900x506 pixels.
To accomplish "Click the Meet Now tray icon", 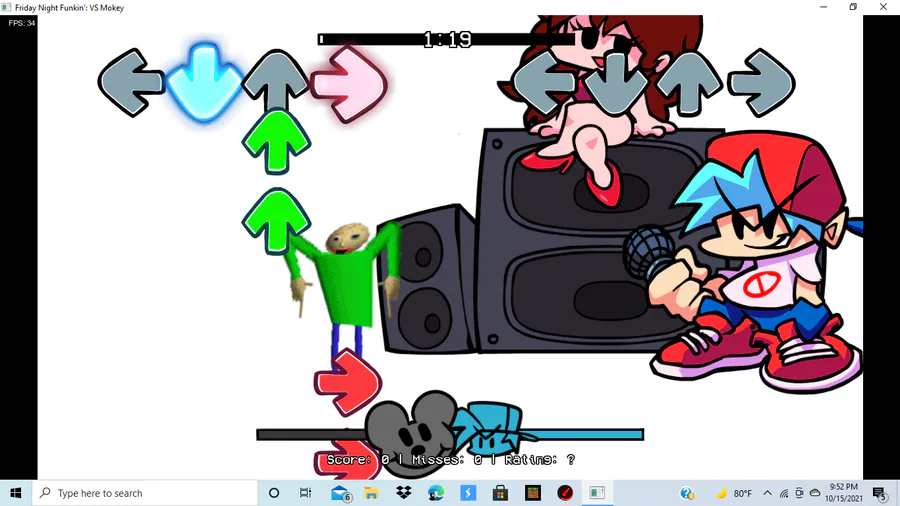I will tap(799, 493).
